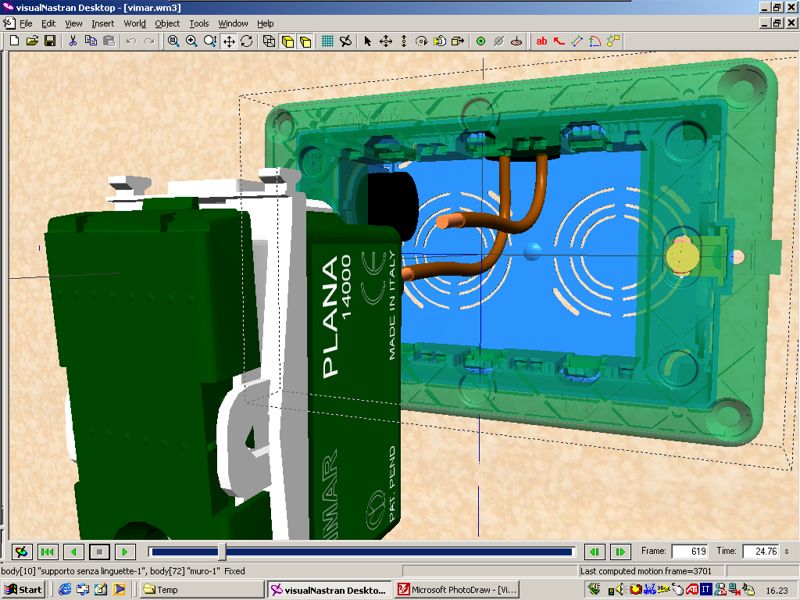Switch to Temp folder taskbar button
This screenshot has height=600, width=800.
click(x=202, y=590)
